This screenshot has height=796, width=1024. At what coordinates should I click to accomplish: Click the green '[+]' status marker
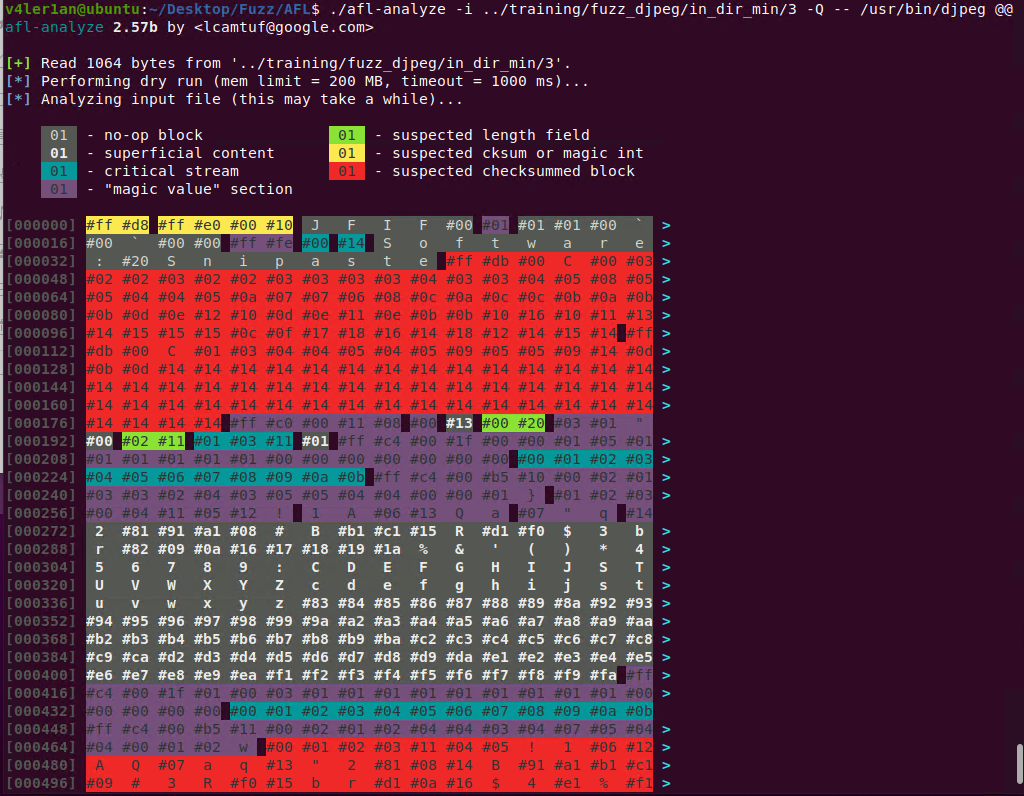[x=18, y=63]
